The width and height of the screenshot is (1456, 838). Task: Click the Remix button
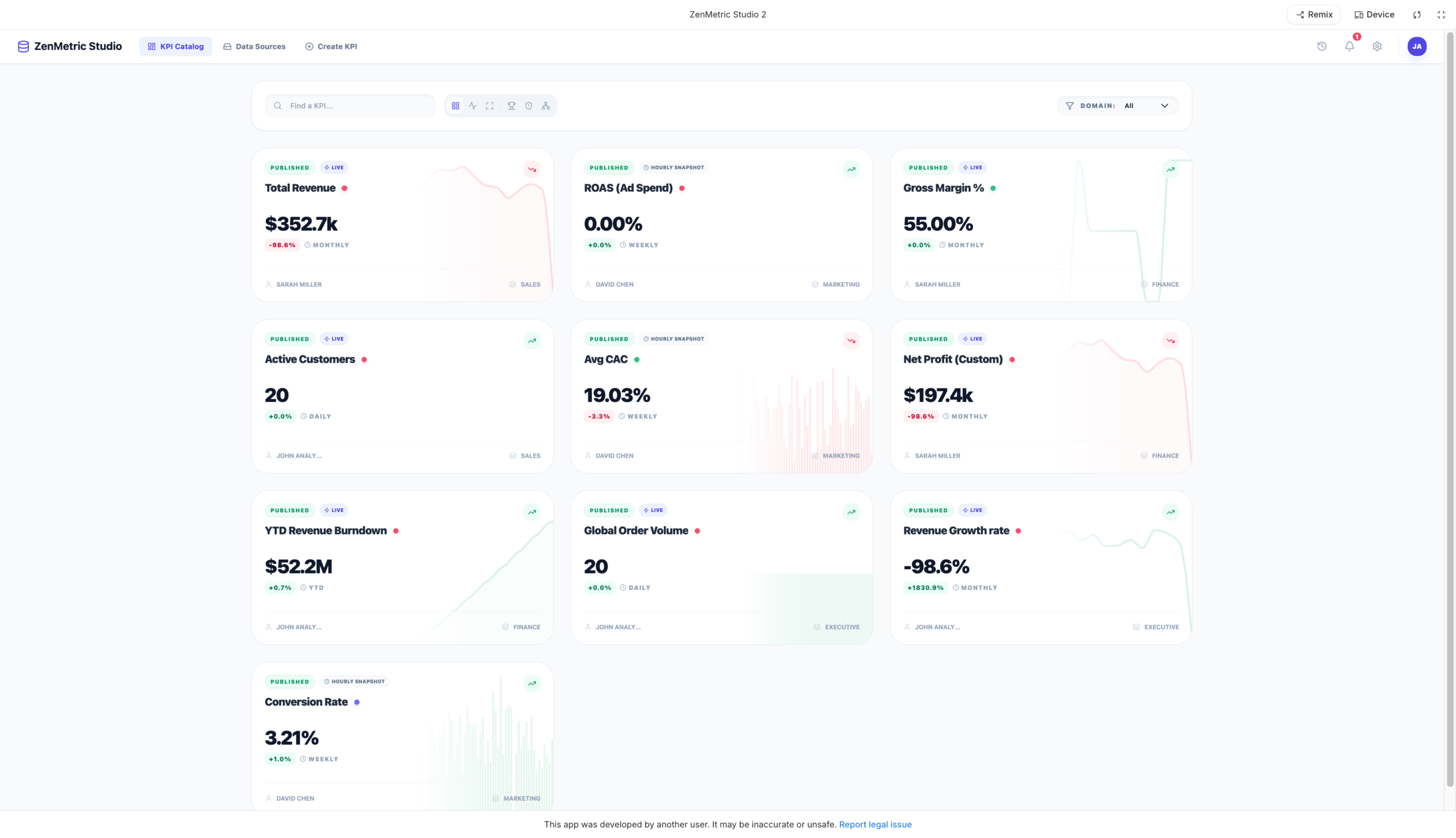click(x=1313, y=14)
